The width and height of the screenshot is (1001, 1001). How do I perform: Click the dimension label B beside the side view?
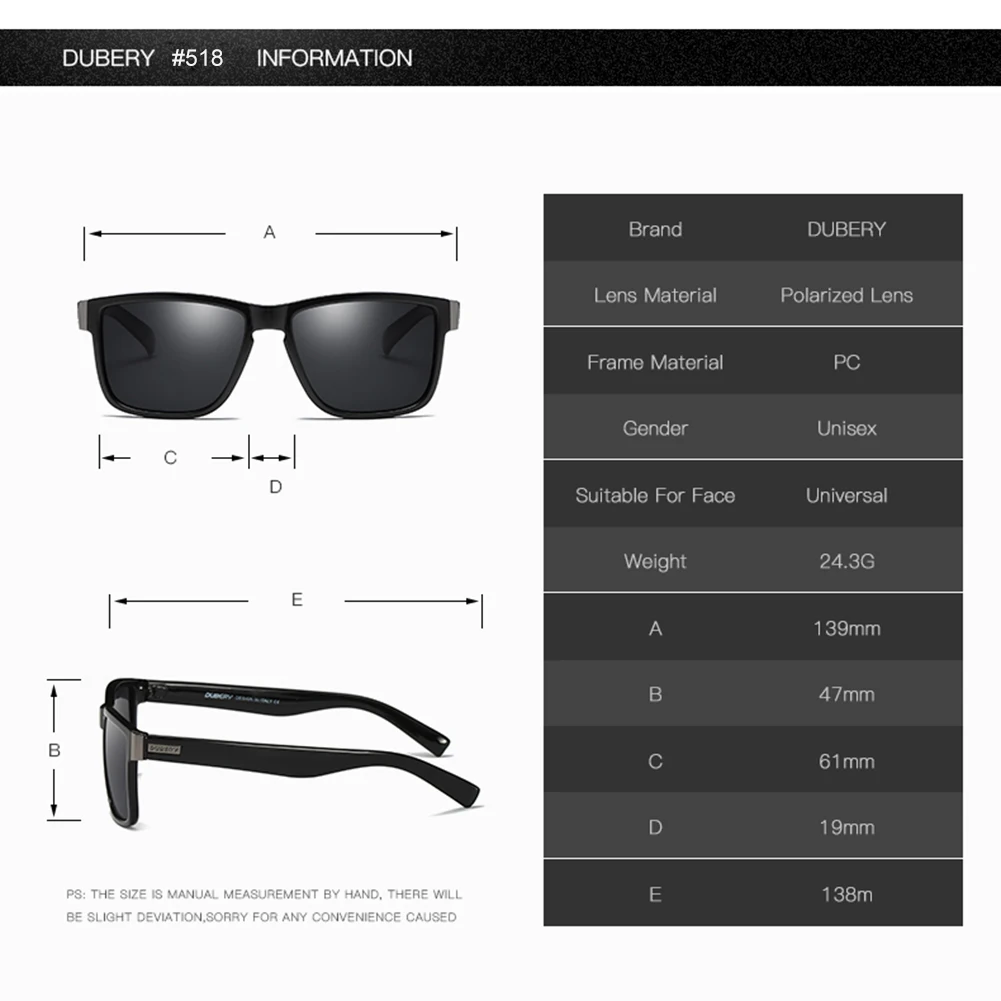[x=54, y=750]
